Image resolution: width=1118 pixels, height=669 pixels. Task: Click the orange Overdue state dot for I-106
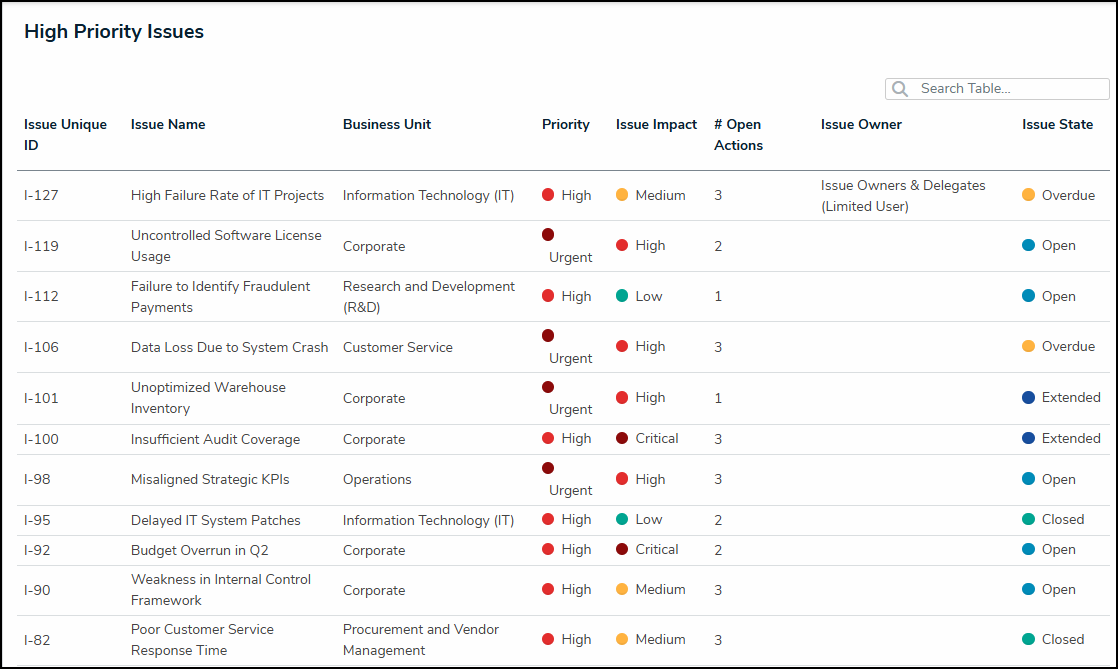pyautogui.click(x=1028, y=346)
